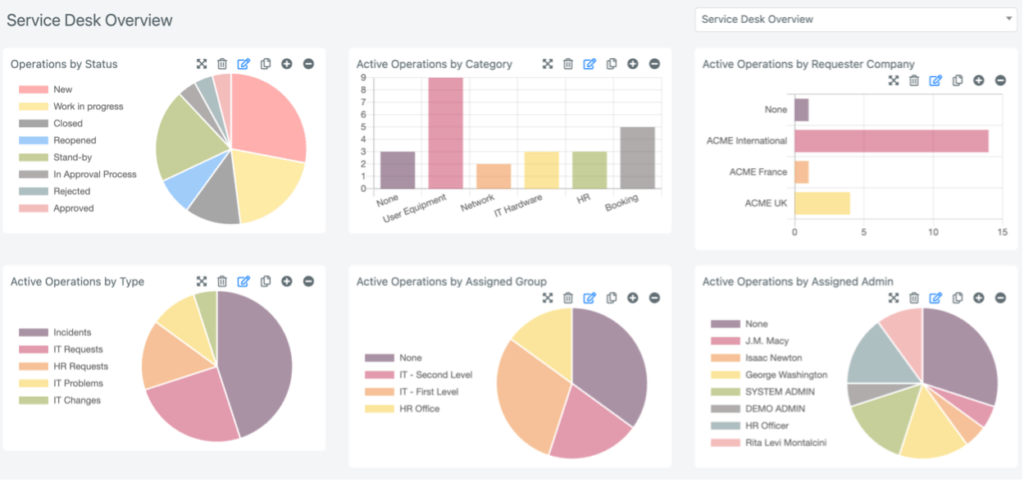Expand Active Operations by Type fullscreen
The width and height of the screenshot is (1024, 483).
click(202, 281)
